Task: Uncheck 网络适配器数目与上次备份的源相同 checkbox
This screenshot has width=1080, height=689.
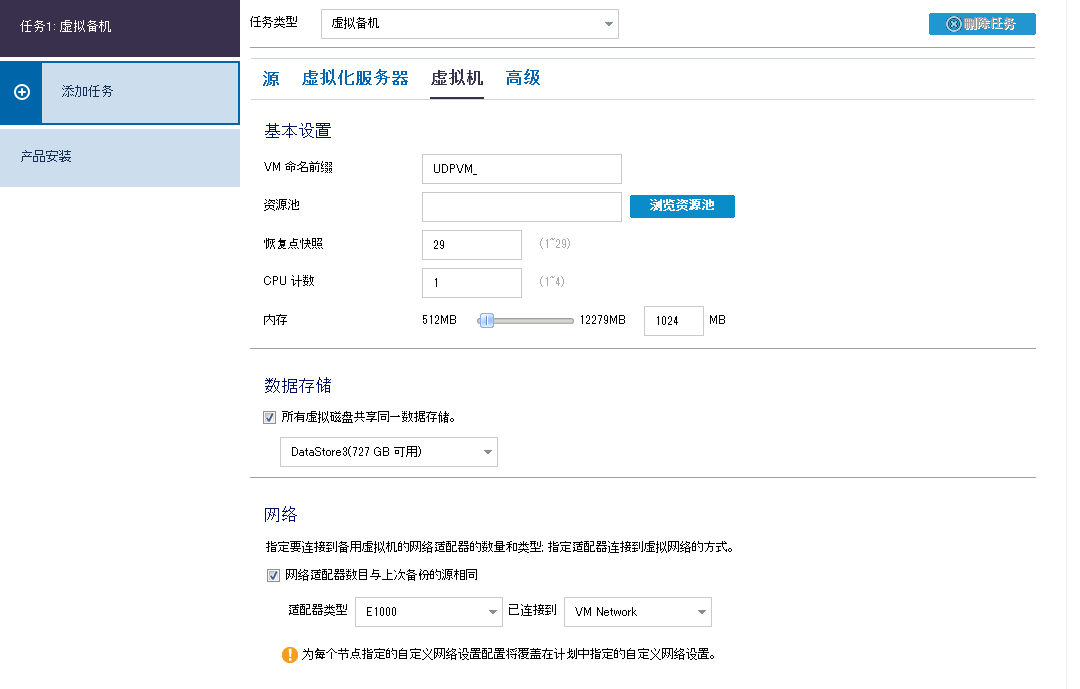Action: click(x=273, y=575)
